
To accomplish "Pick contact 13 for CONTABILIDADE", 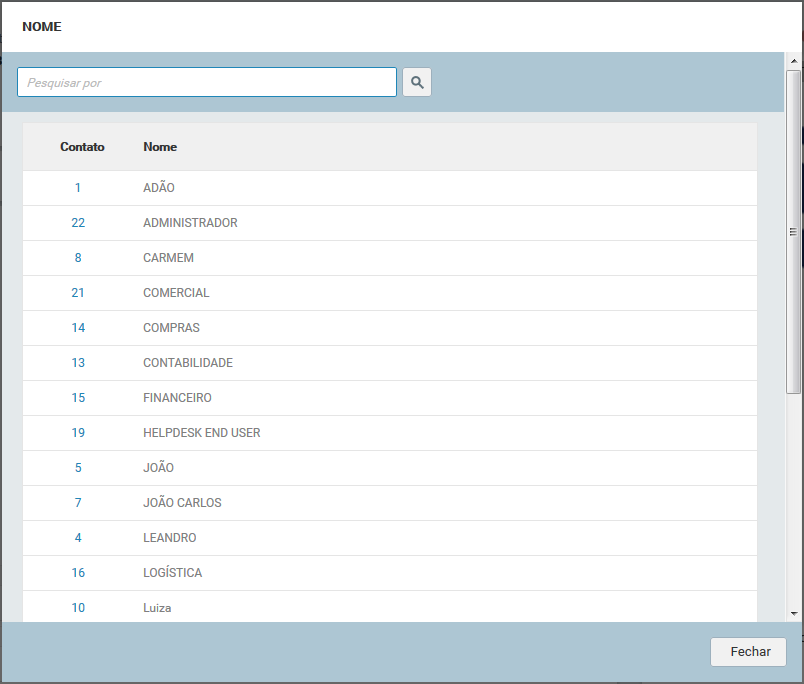I will pos(78,363).
